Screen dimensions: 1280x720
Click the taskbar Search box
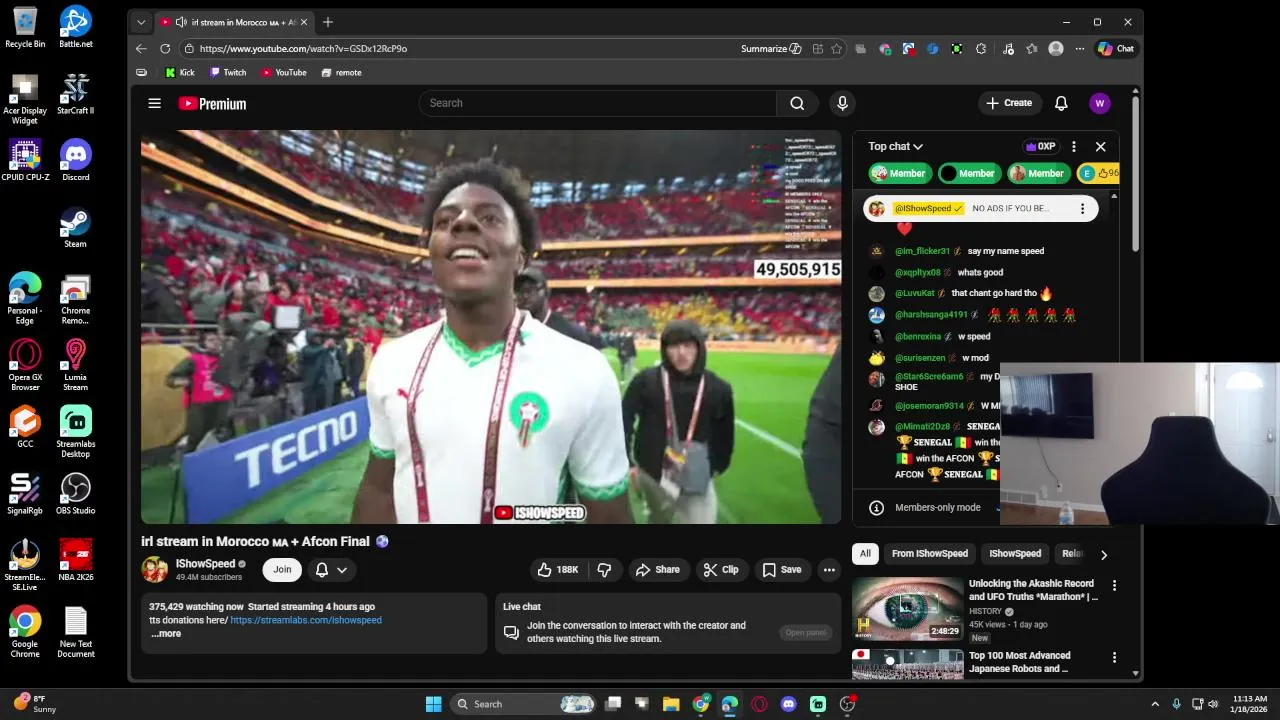[x=522, y=704]
